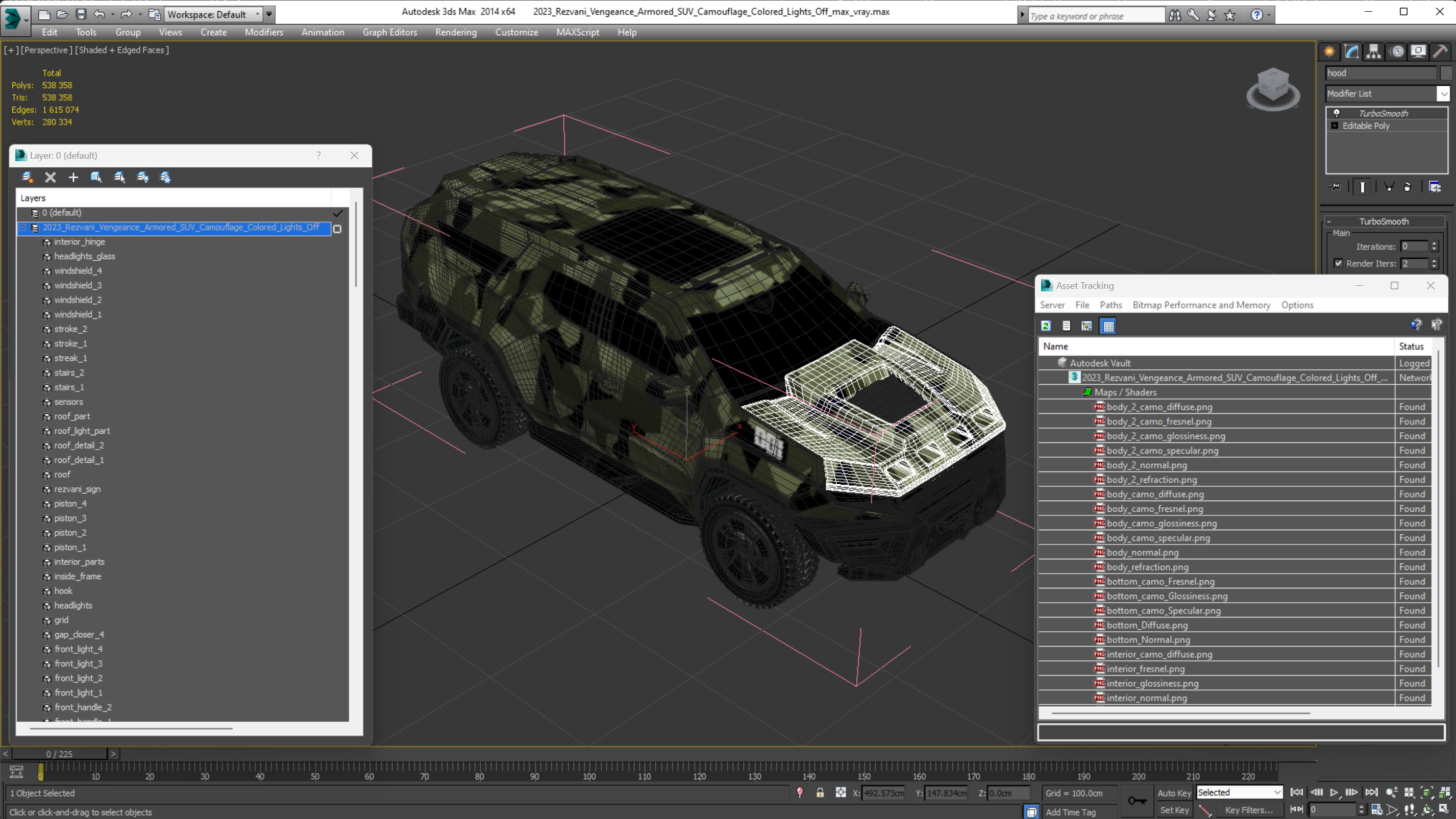
Task: Open the Rendering menu
Action: tap(456, 32)
